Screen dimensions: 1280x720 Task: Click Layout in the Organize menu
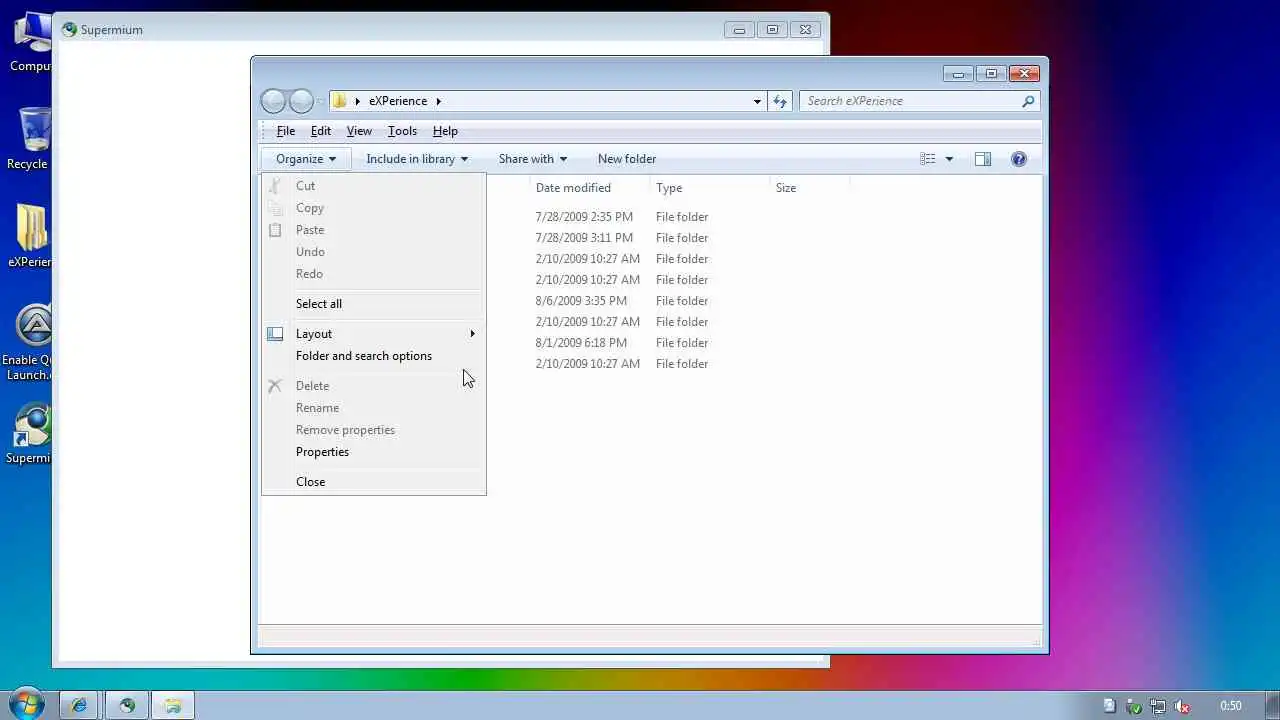coord(373,334)
